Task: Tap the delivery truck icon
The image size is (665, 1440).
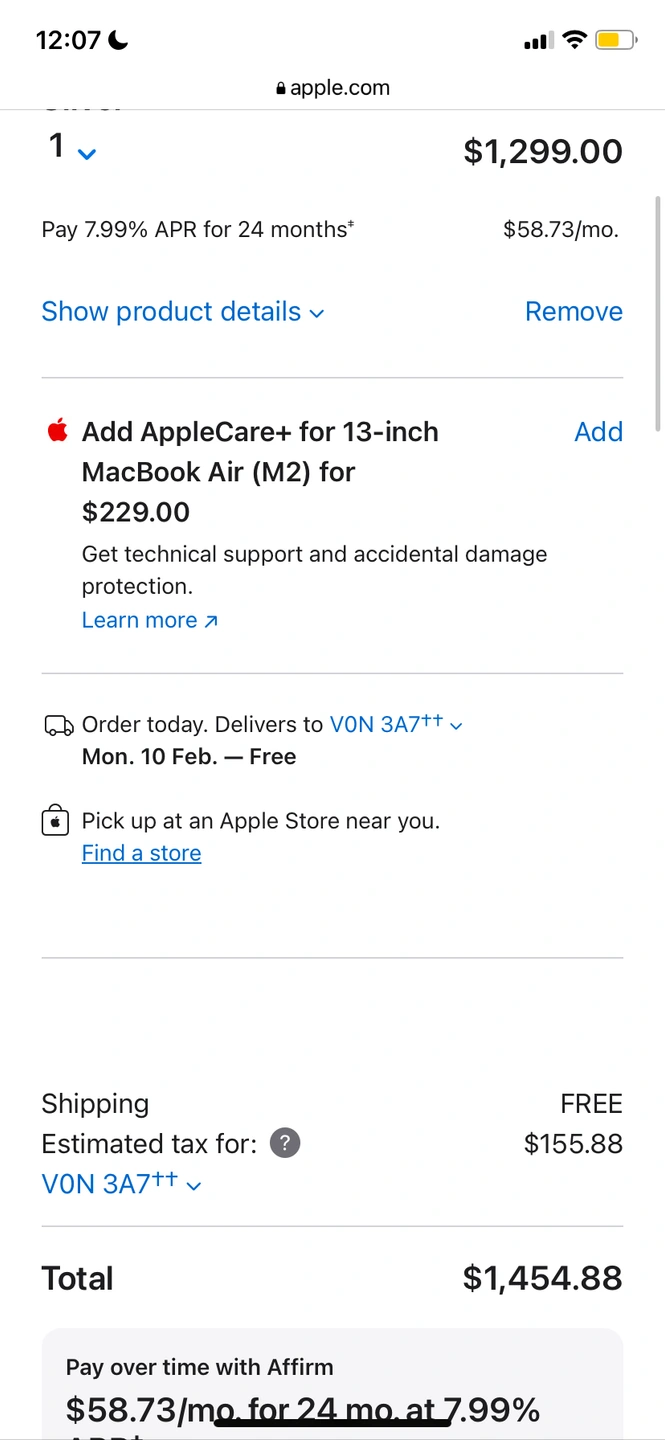Action: point(58,725)
